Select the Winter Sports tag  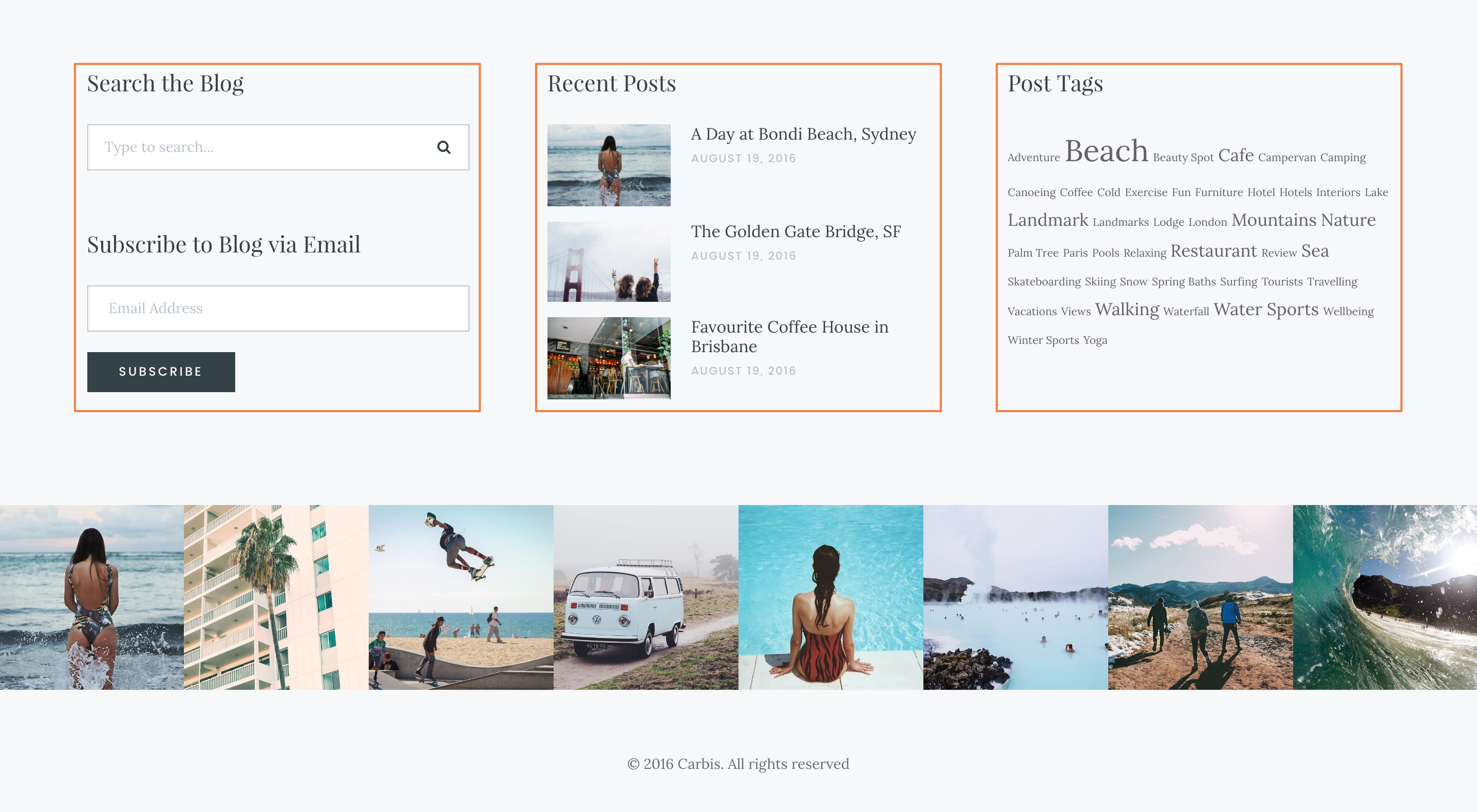tap(1043, 340)
